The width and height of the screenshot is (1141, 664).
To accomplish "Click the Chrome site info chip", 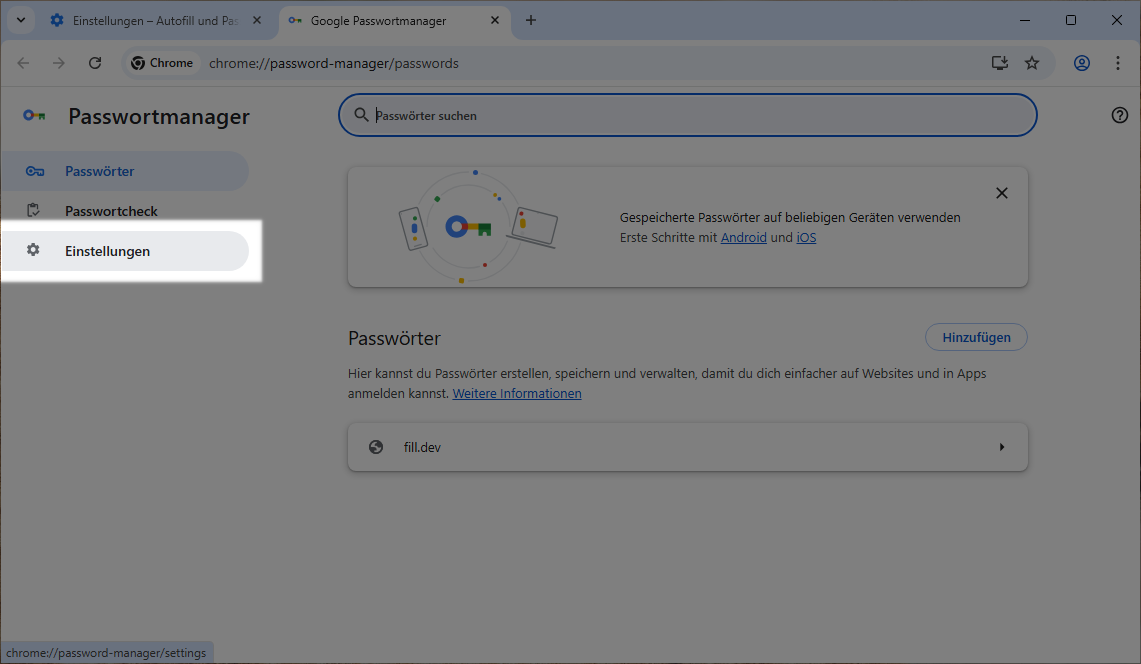I will [x=162, y=63].
